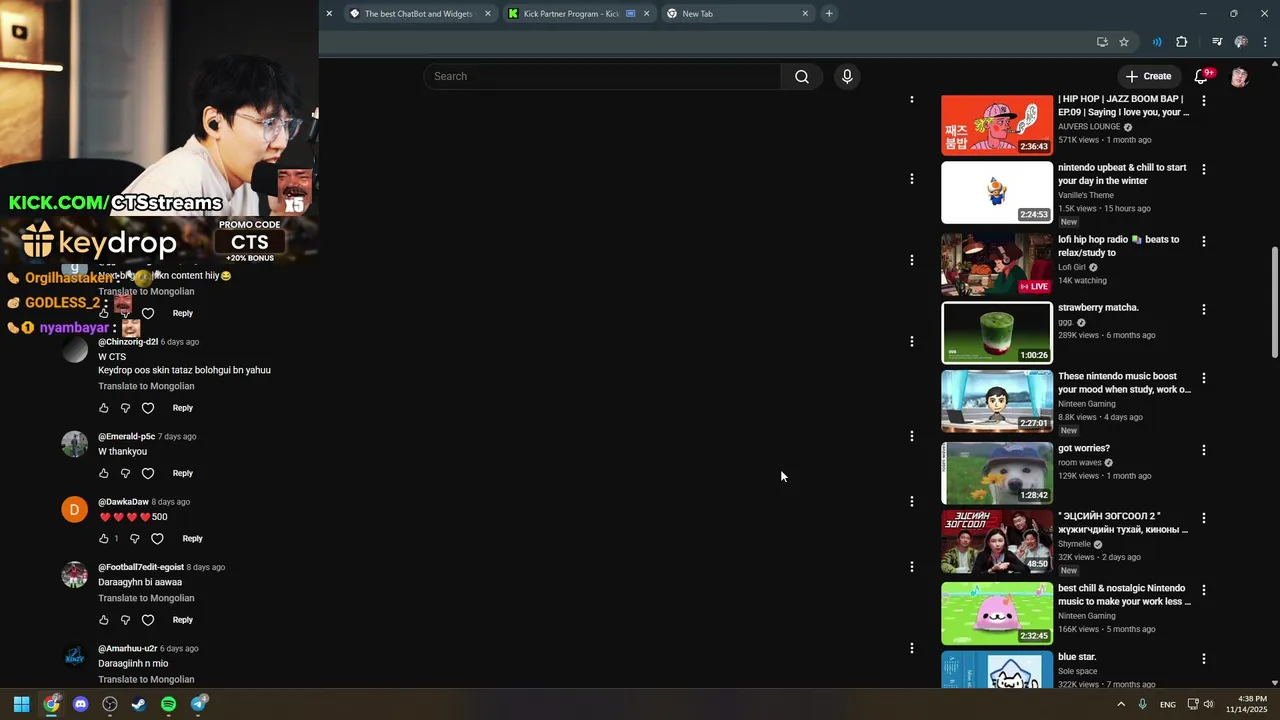The height and width of the screenshot is (720, 1280).
Task: Reply to the @Emerald-p5c comment
Action: (x=182, y=473)
